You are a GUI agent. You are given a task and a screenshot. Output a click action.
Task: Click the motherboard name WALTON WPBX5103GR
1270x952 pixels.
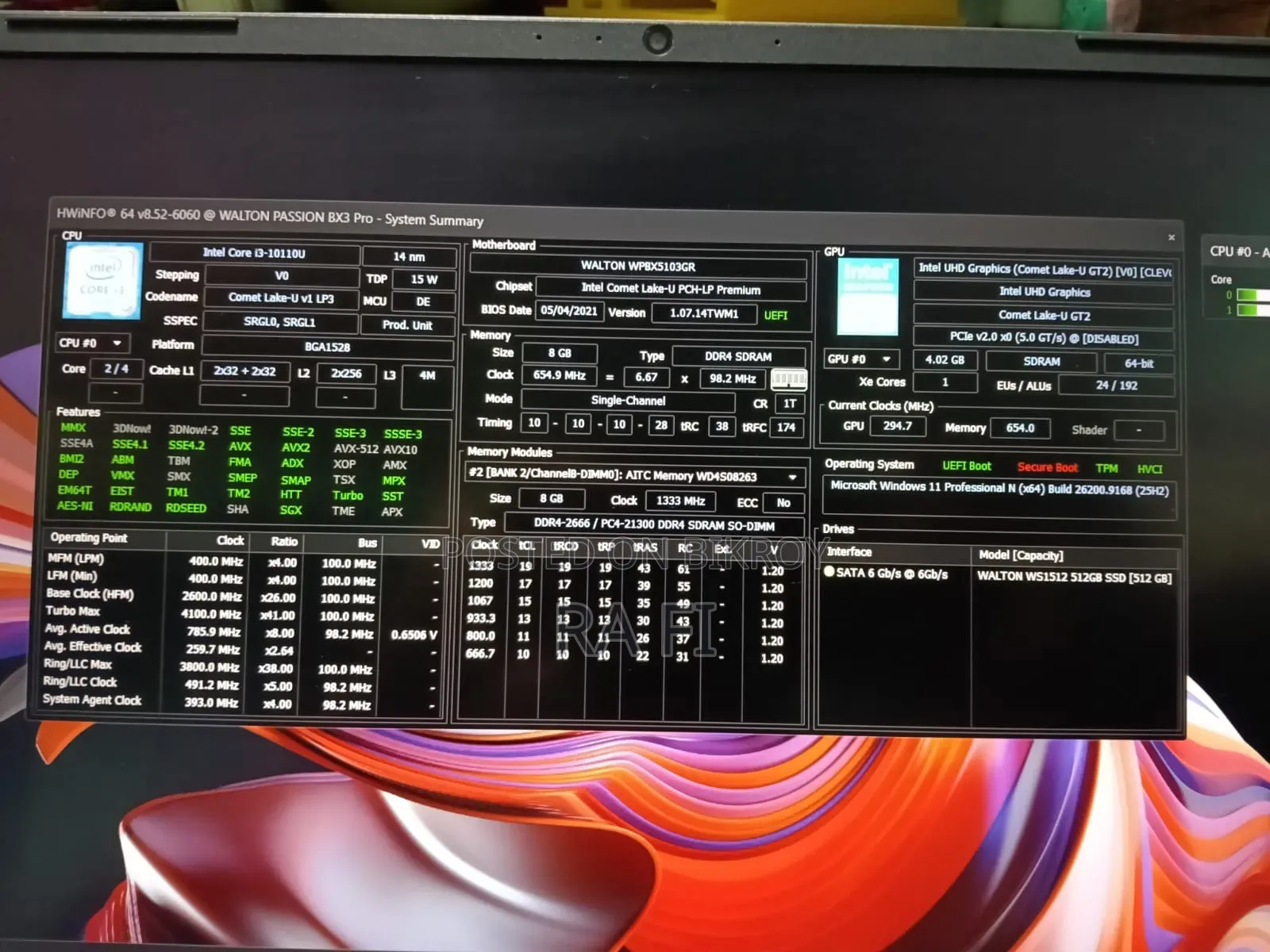(637, 267)
